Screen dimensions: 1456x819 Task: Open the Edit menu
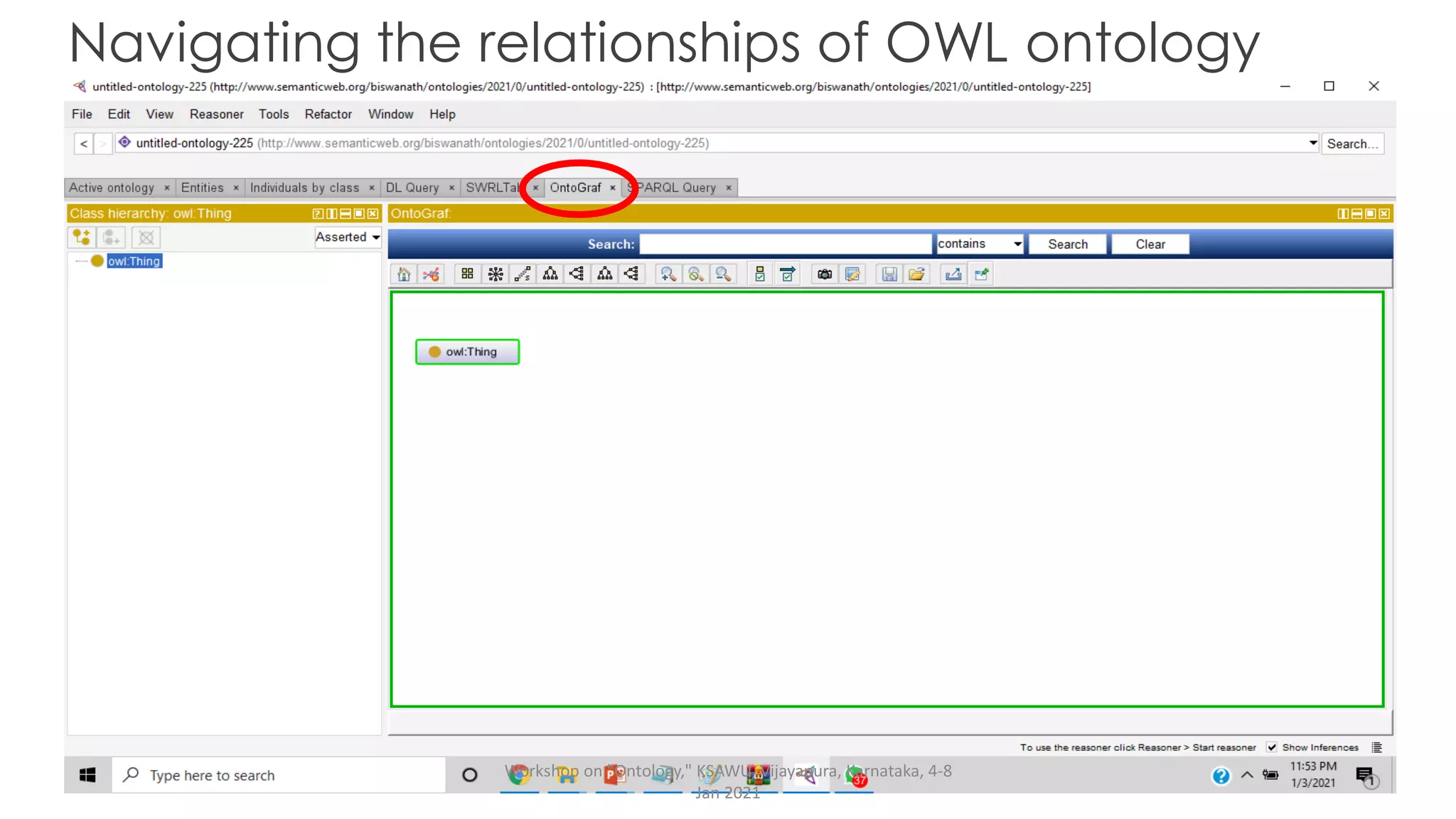click(119, 114)
